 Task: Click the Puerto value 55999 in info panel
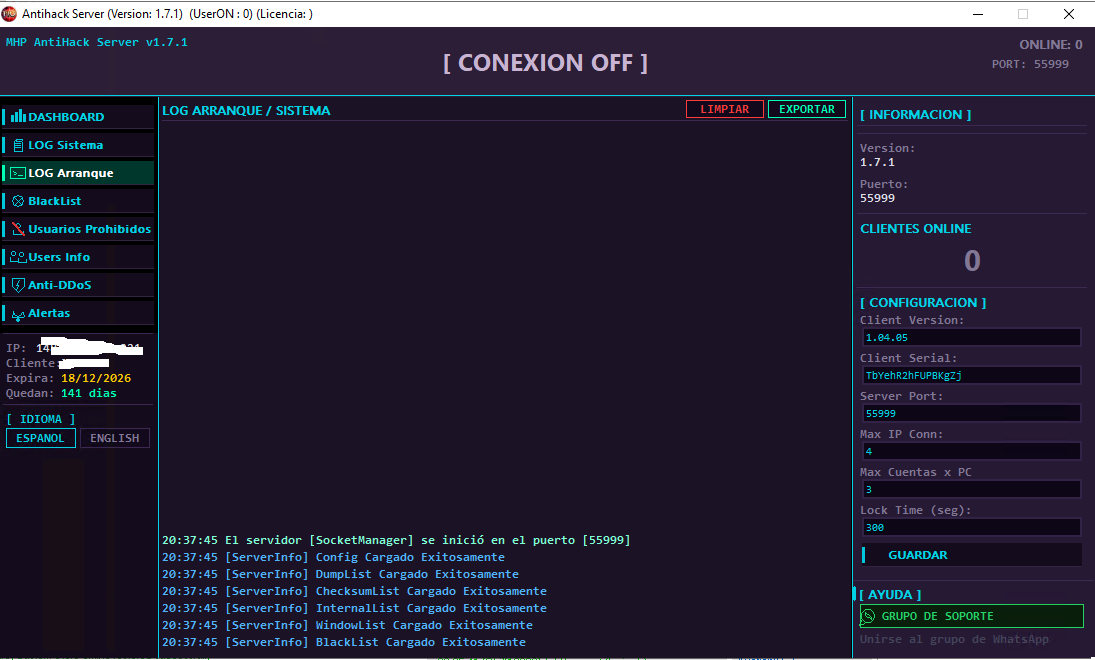pyautogui.click(x=877, y=198)
